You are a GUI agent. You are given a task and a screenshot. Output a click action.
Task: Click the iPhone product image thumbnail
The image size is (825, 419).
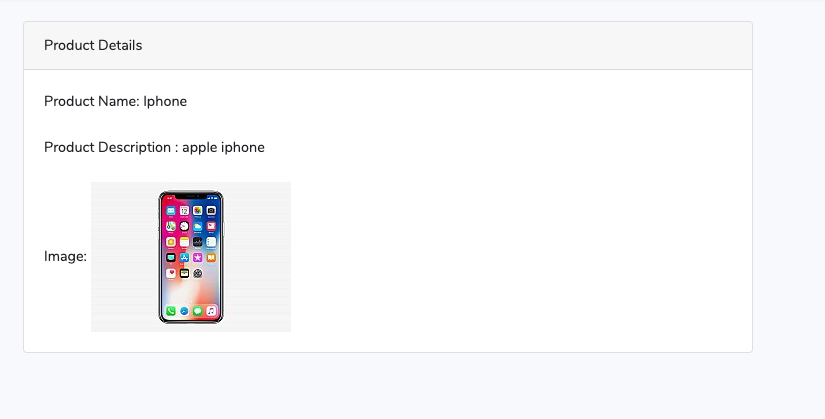(190, 257)
